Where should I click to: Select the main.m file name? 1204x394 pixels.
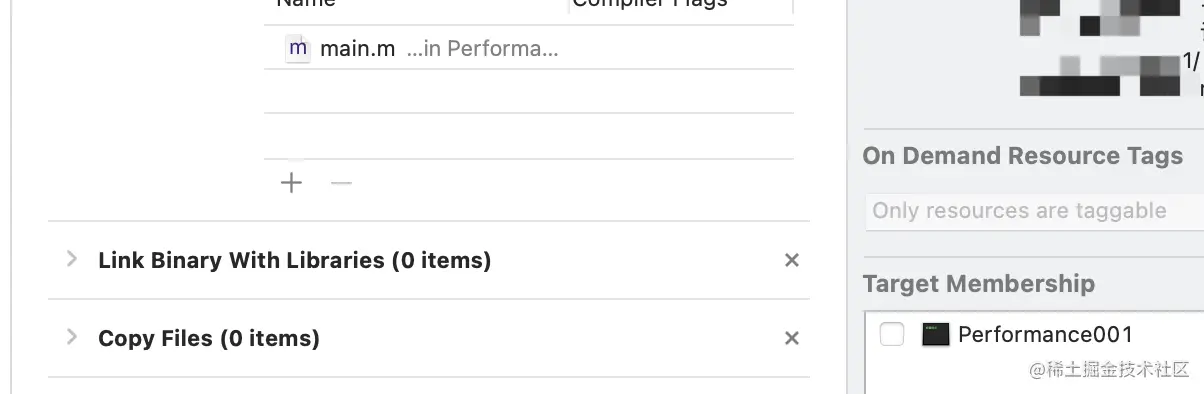tap(358, 49)
